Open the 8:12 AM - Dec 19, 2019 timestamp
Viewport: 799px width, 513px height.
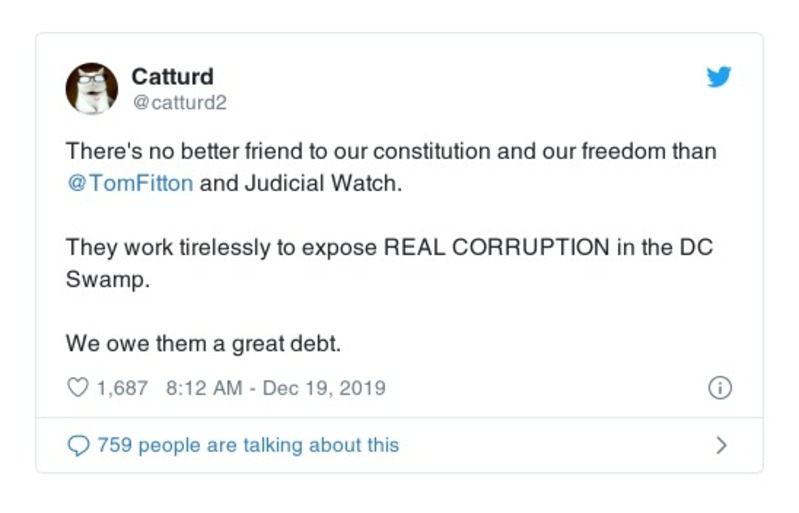[275, 388]
